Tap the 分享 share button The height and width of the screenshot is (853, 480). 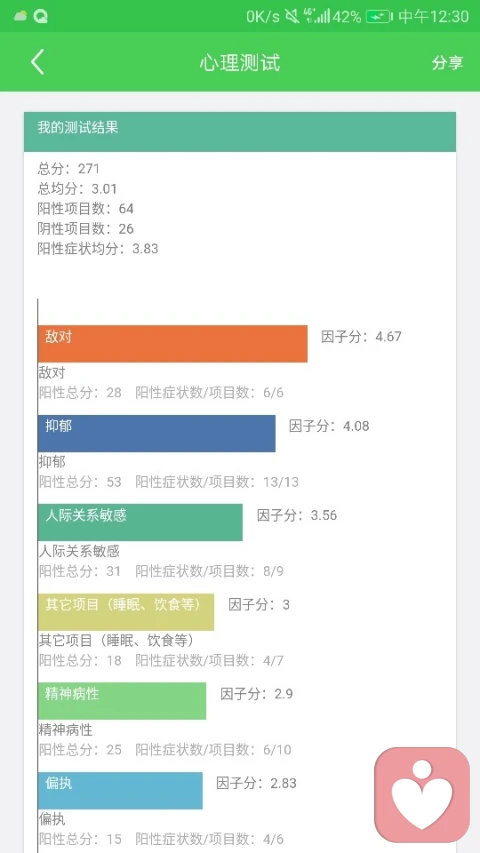pos(447,63)
